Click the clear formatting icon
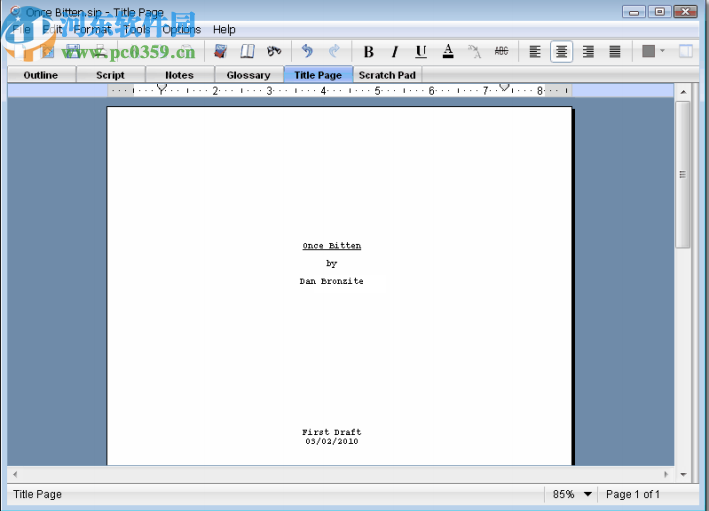 pos(474,52)
